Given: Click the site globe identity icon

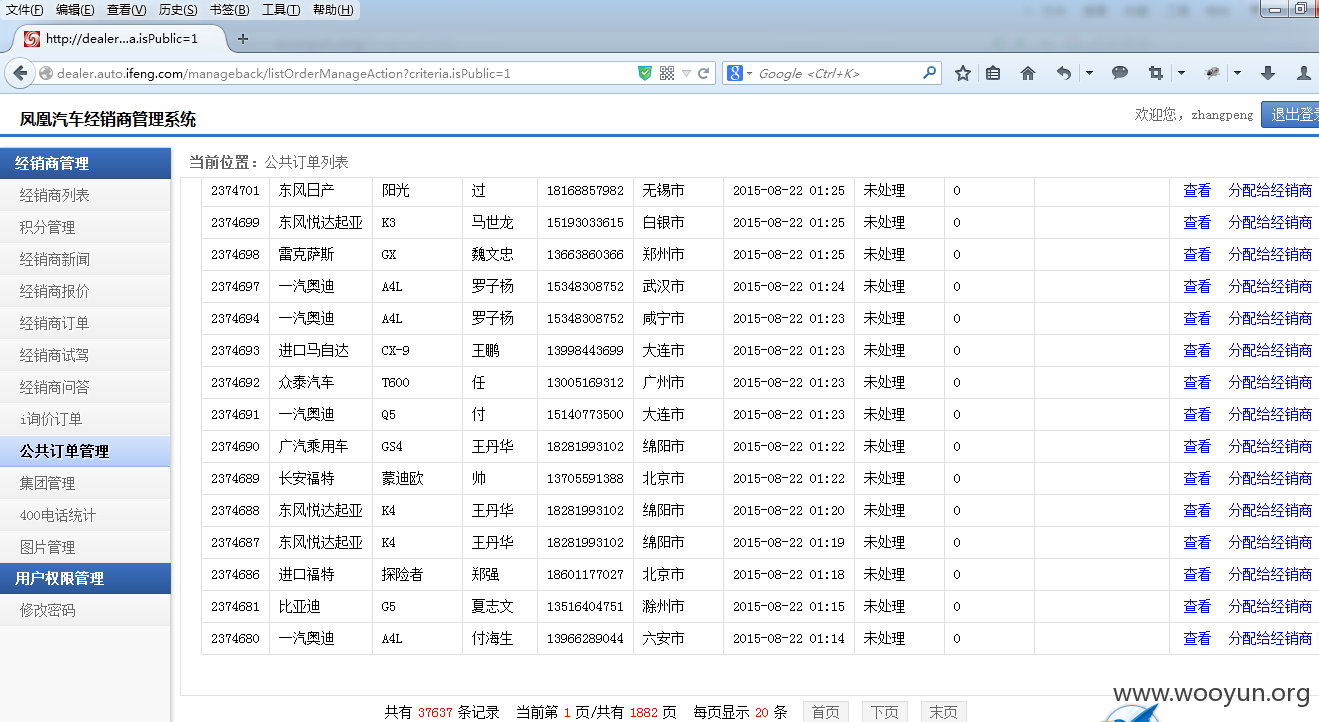Looking at the screenshot, I should click(x=46, y=73).
